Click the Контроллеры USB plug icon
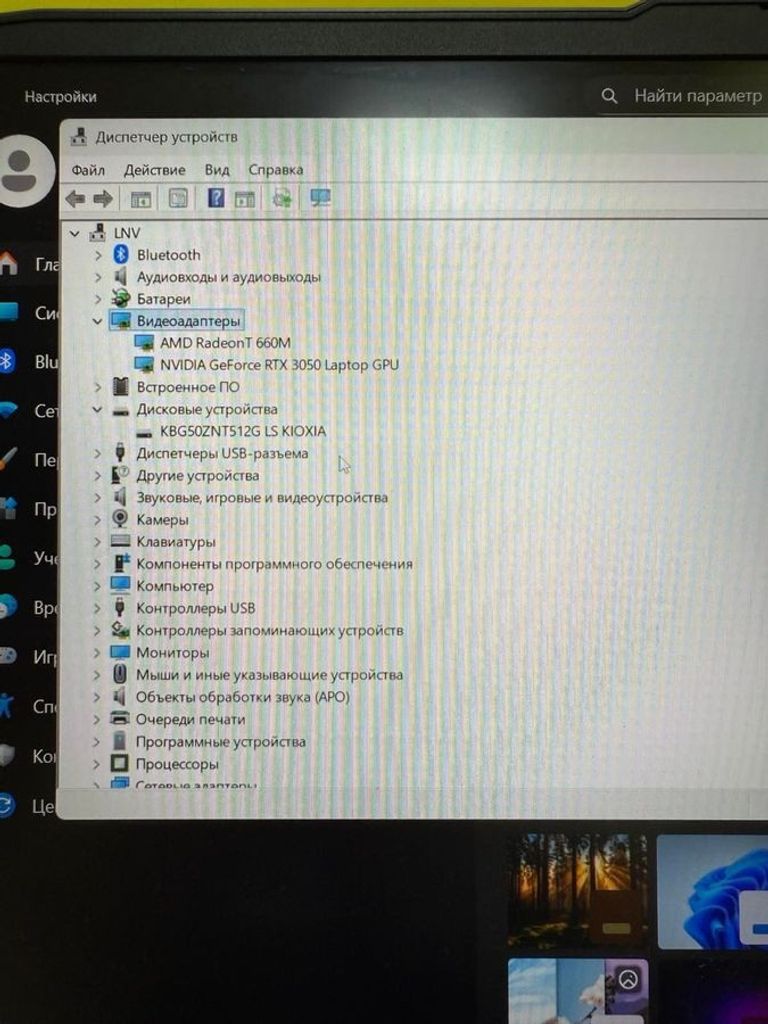The image size is (768, 1024). click(120, 607)
